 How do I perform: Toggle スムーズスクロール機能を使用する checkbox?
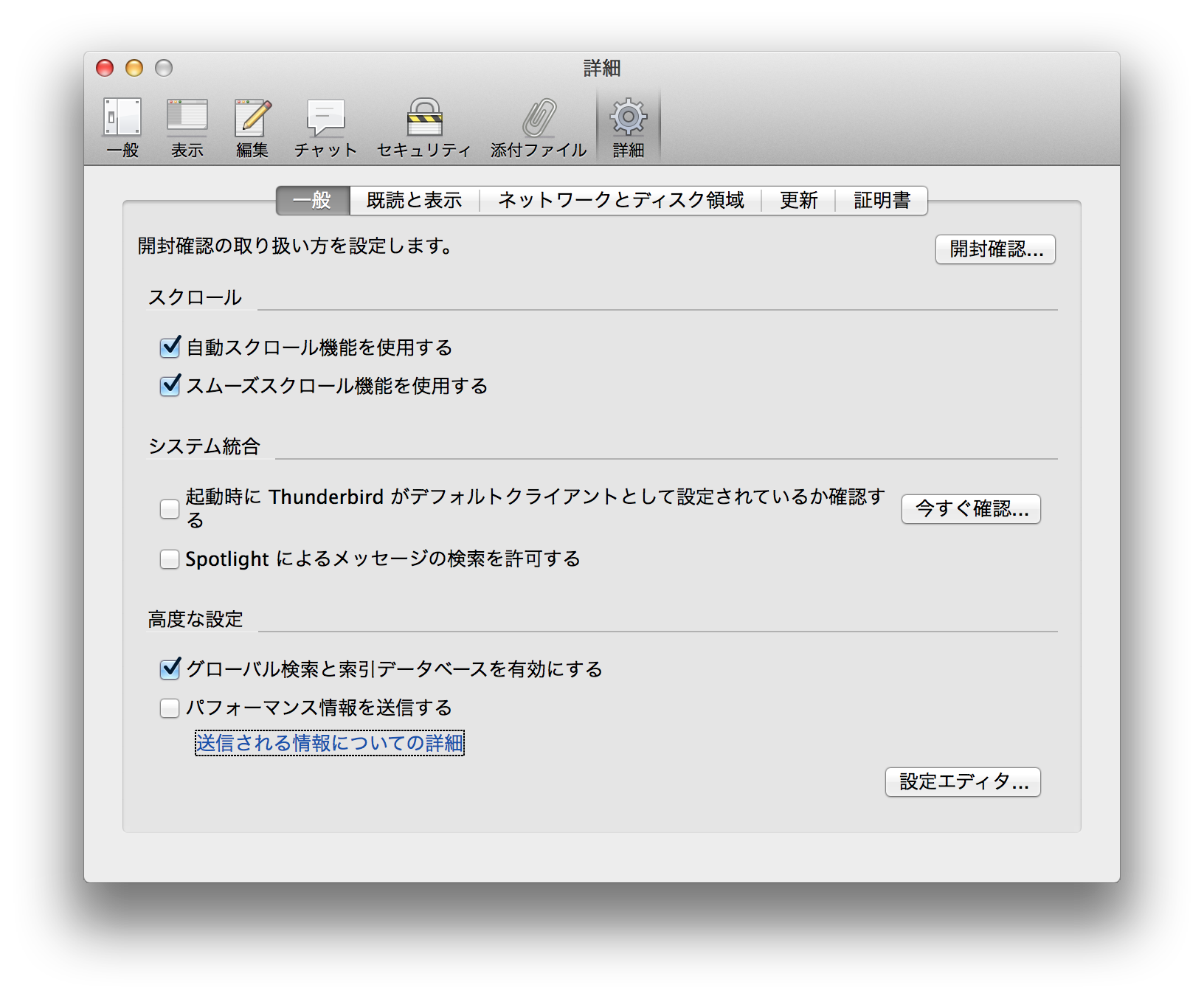point(170,385)
